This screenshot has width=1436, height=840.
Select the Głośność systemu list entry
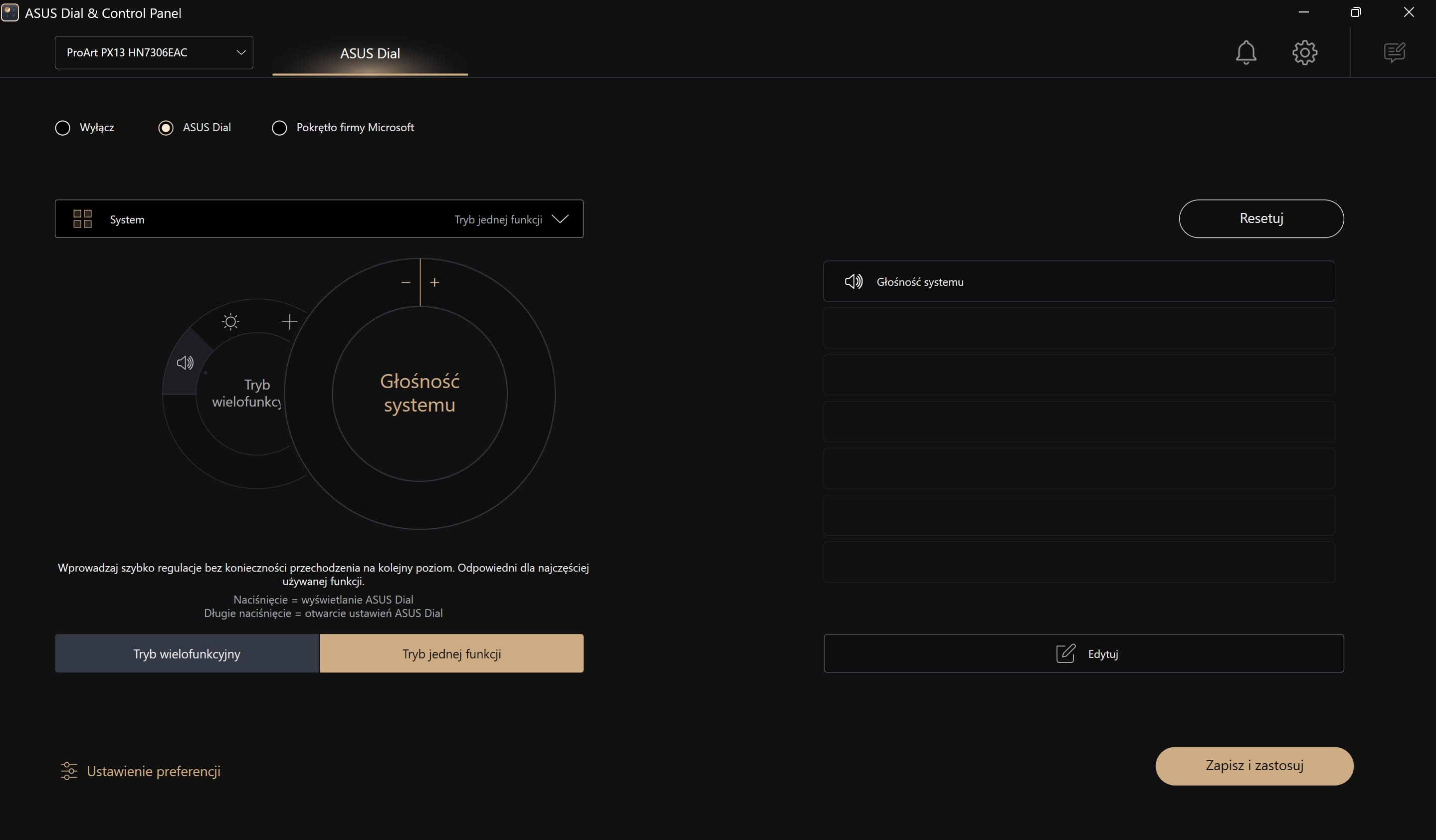(x=1078, y=281)
